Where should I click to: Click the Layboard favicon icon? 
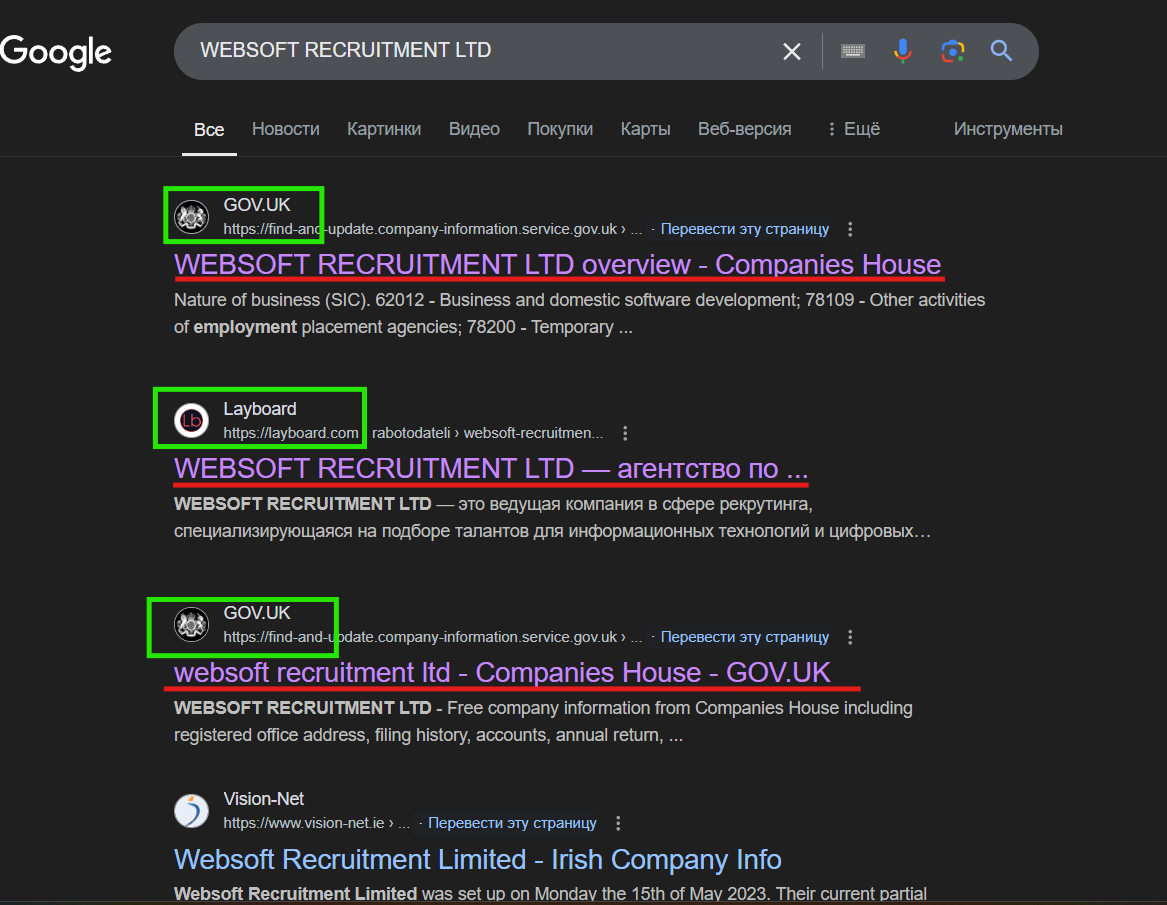point(191,421)
